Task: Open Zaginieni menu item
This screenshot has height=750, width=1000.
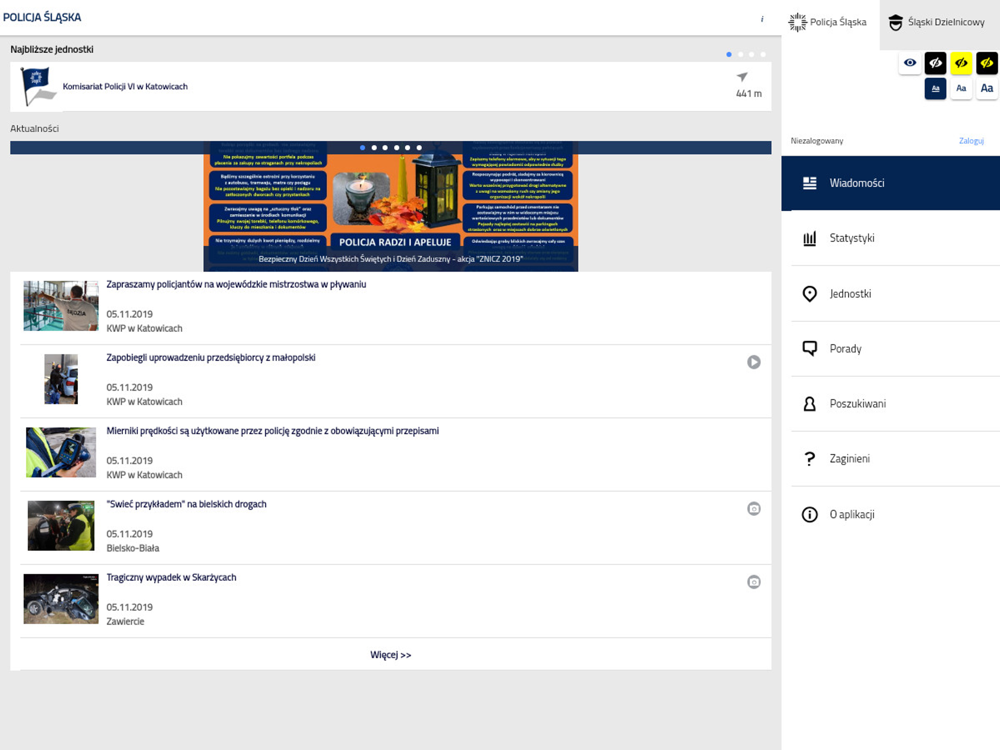Action: pyautogui.click(x=890, y=459)
